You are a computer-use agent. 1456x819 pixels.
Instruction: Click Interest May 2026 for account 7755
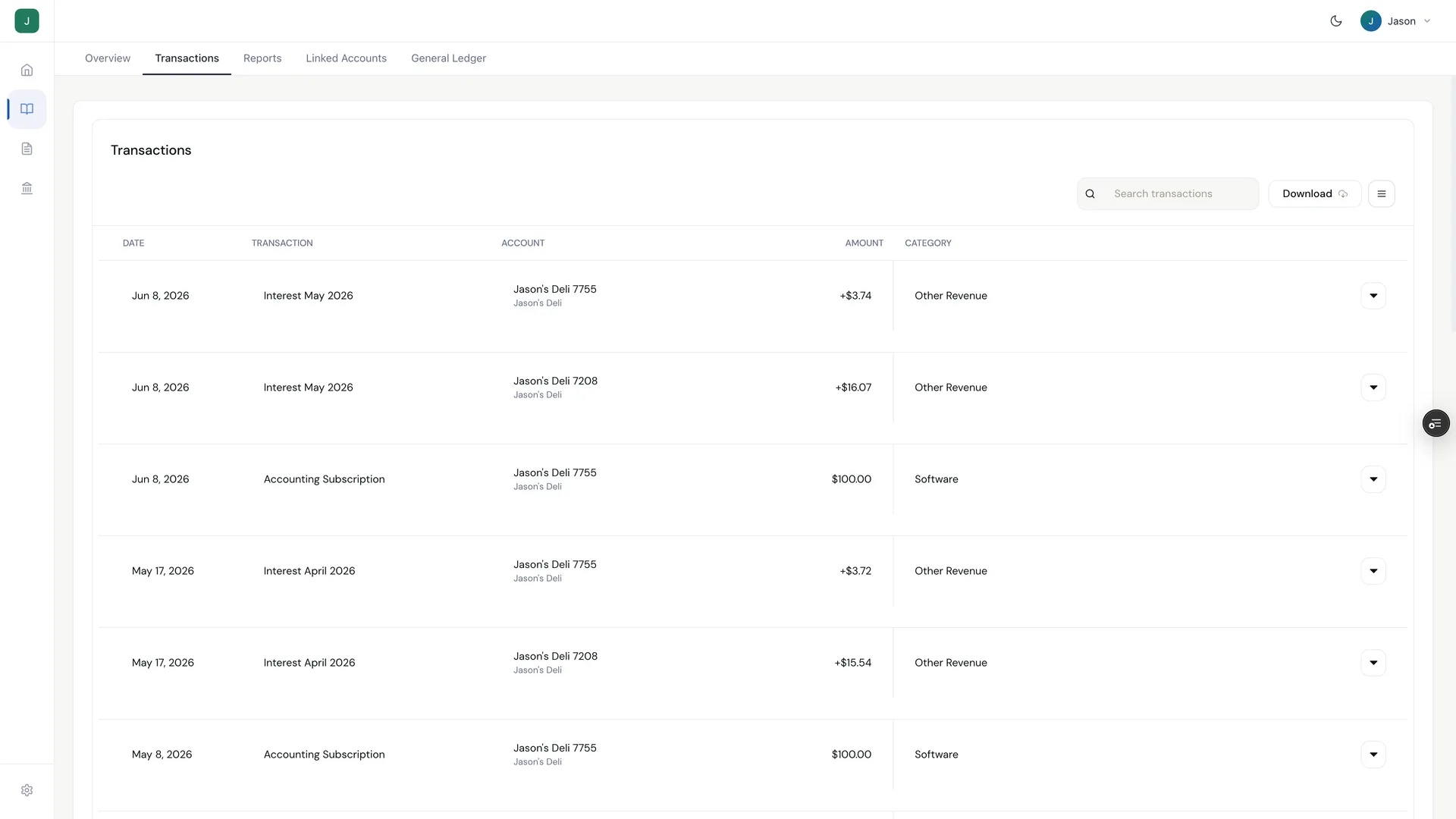308,296
